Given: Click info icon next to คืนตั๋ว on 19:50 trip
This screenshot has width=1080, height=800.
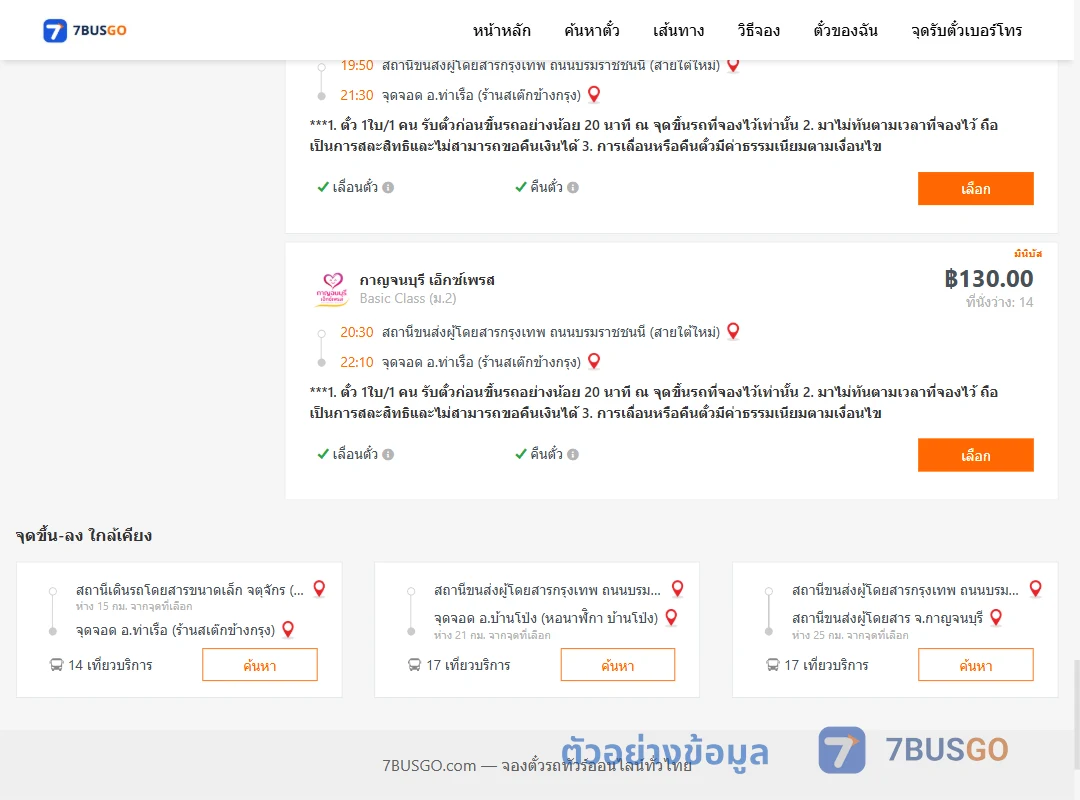Looking at the screenshot, I should [x=573, y=187].
